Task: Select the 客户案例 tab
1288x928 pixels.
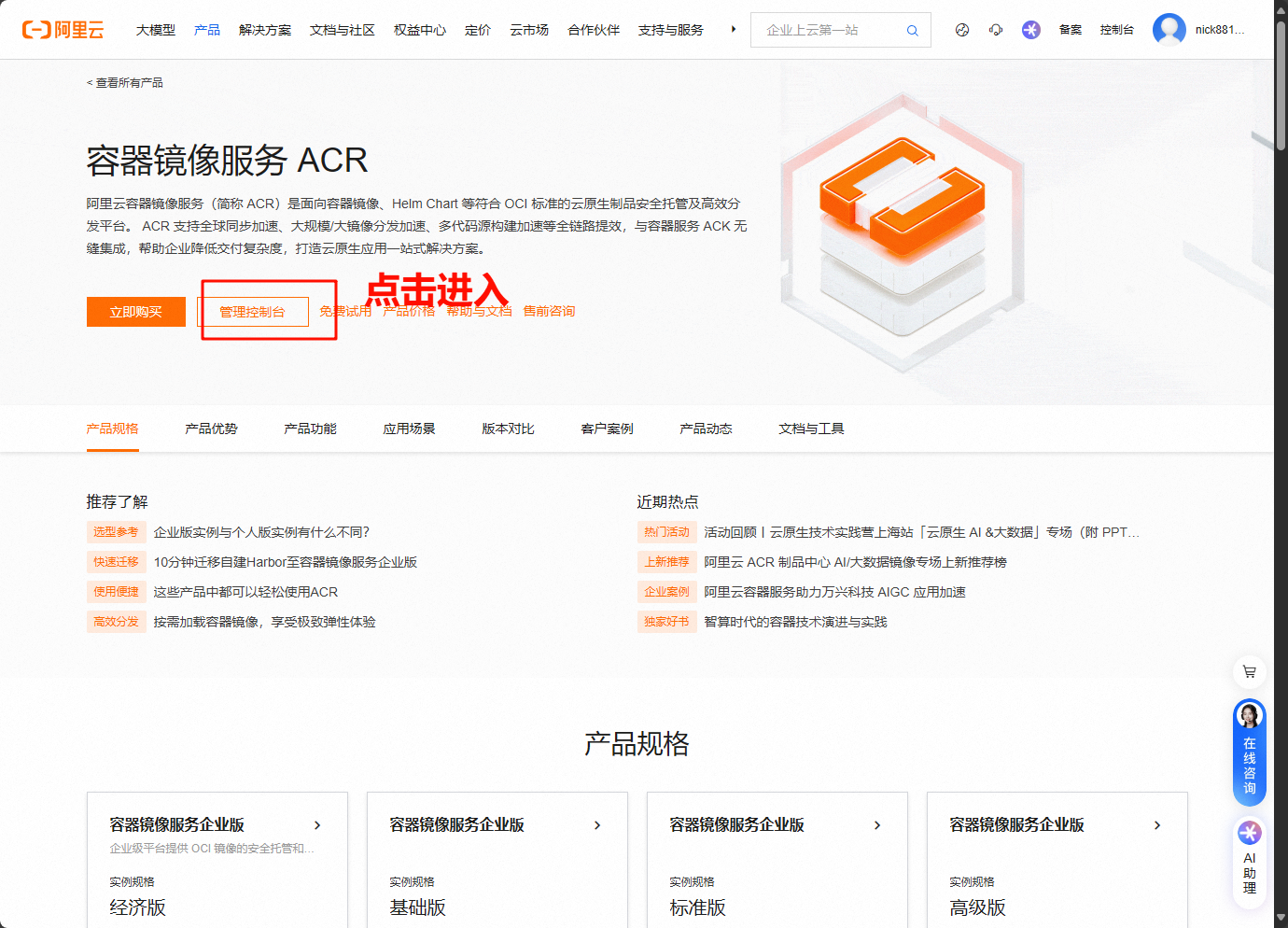Action: (x=608, y=429)
